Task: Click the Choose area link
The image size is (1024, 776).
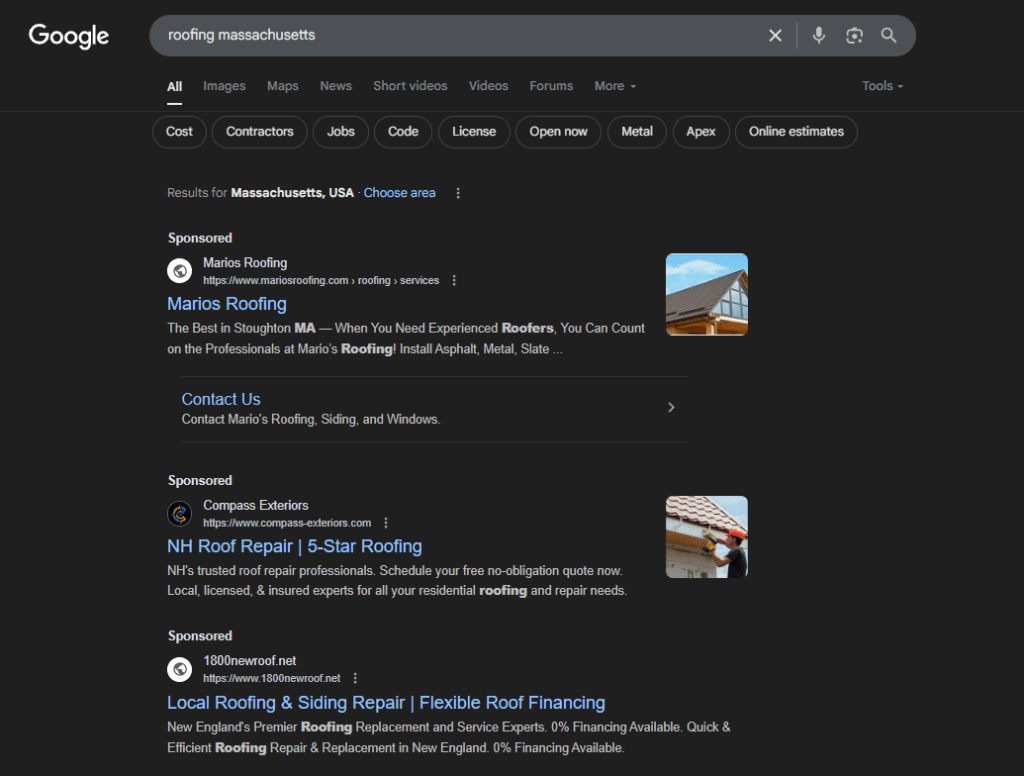Action: pyautogui.click(x=399, y=192)
